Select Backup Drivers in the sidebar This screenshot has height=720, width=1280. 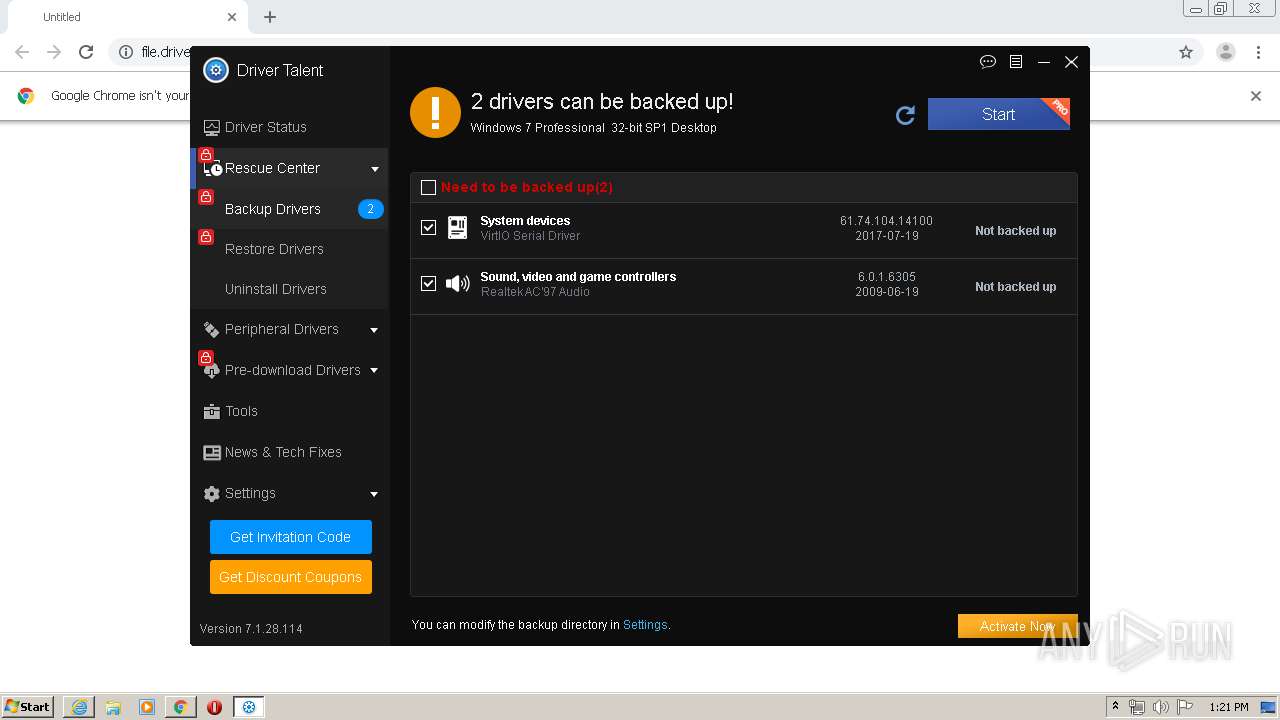coord(289,209)
